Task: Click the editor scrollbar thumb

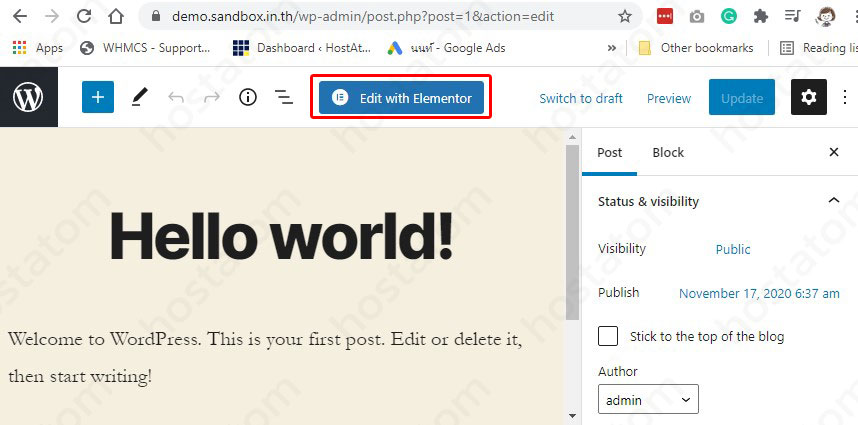Action: 572,231
